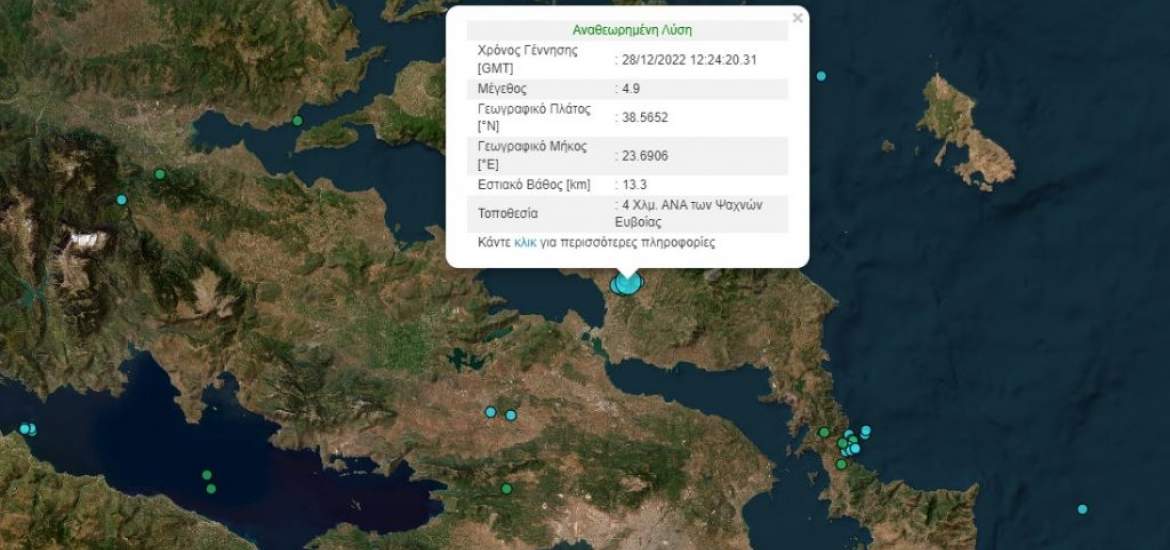Image resolution: width=1170 pixels, height=550 pixels.
Task: Click the southernmost green marker in the southeastern cluster
Action: (841, 464)
